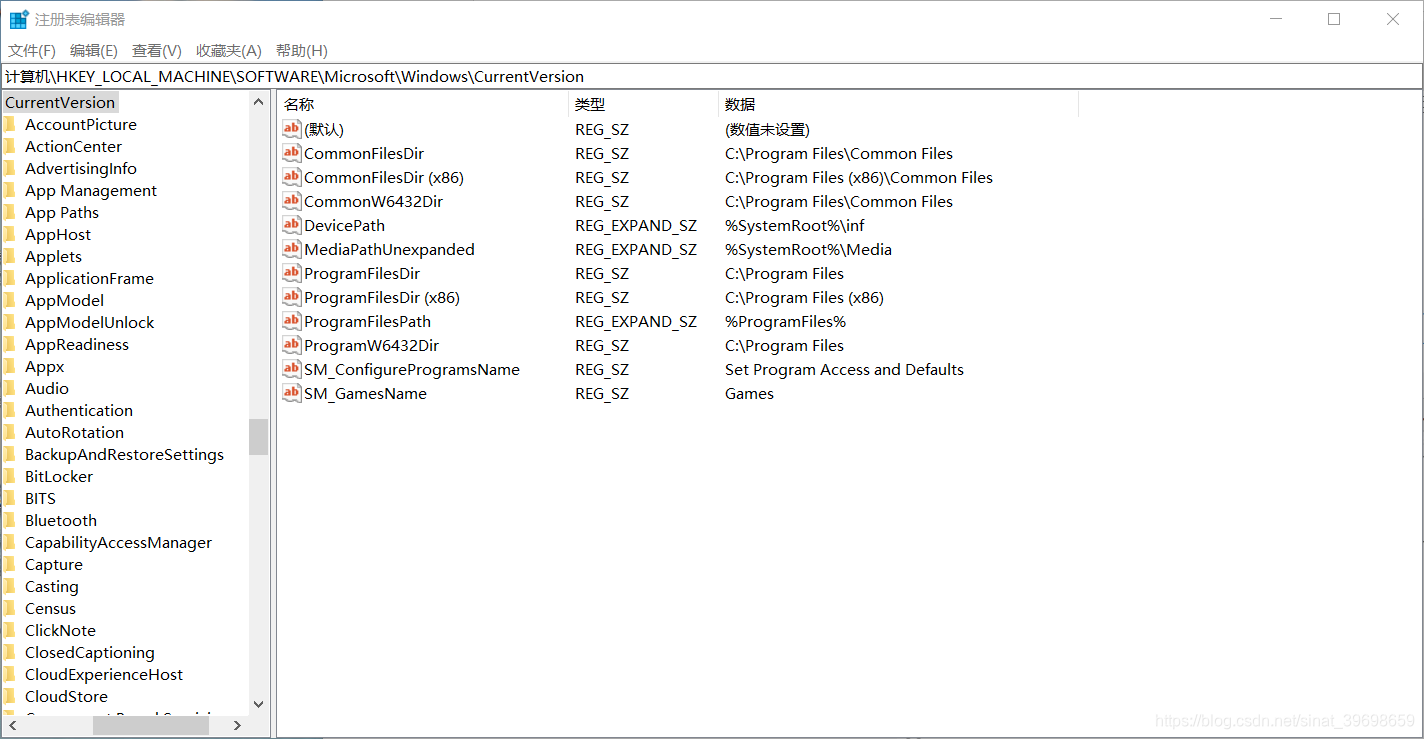The width and height of the screenshot is (1424, 739).
Task: Click the folder icon of Audio key
Action: (10, 388)
